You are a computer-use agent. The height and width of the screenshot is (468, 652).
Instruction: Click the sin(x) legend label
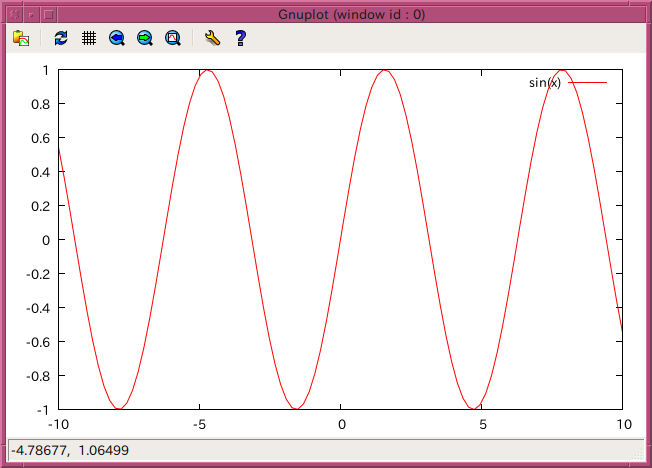coord(545,83)
